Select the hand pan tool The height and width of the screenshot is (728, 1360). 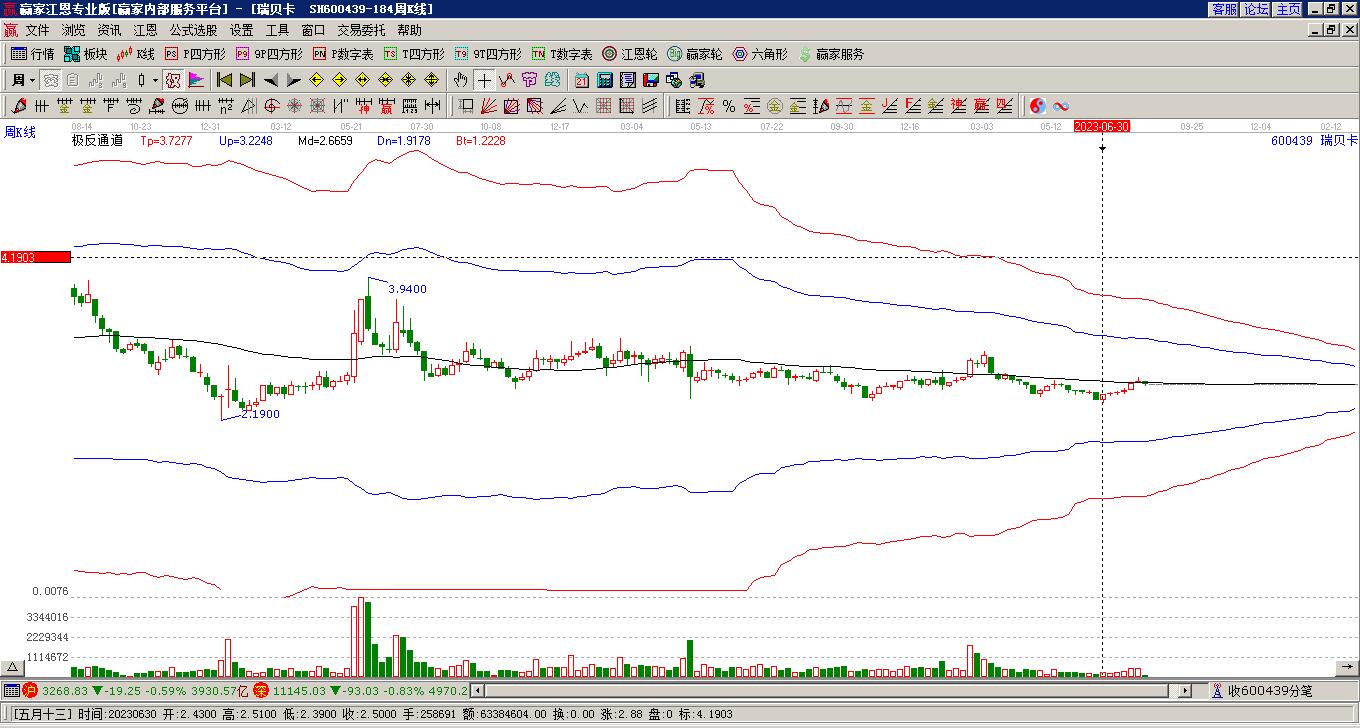[x=460, y=80]
